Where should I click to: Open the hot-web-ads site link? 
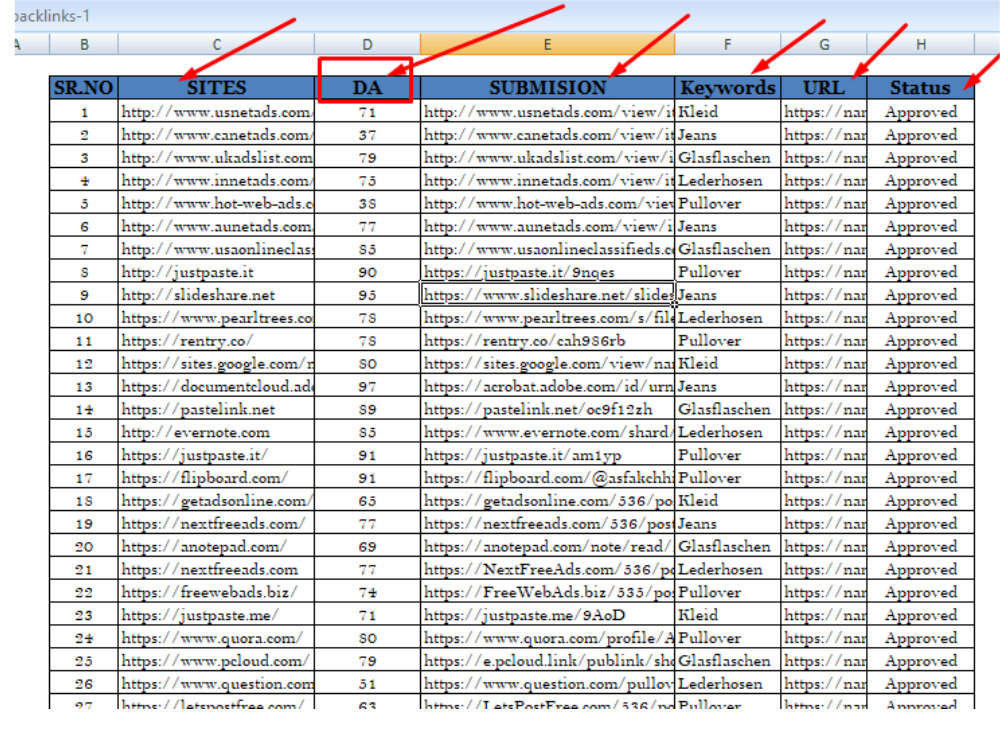pos(216,203)
